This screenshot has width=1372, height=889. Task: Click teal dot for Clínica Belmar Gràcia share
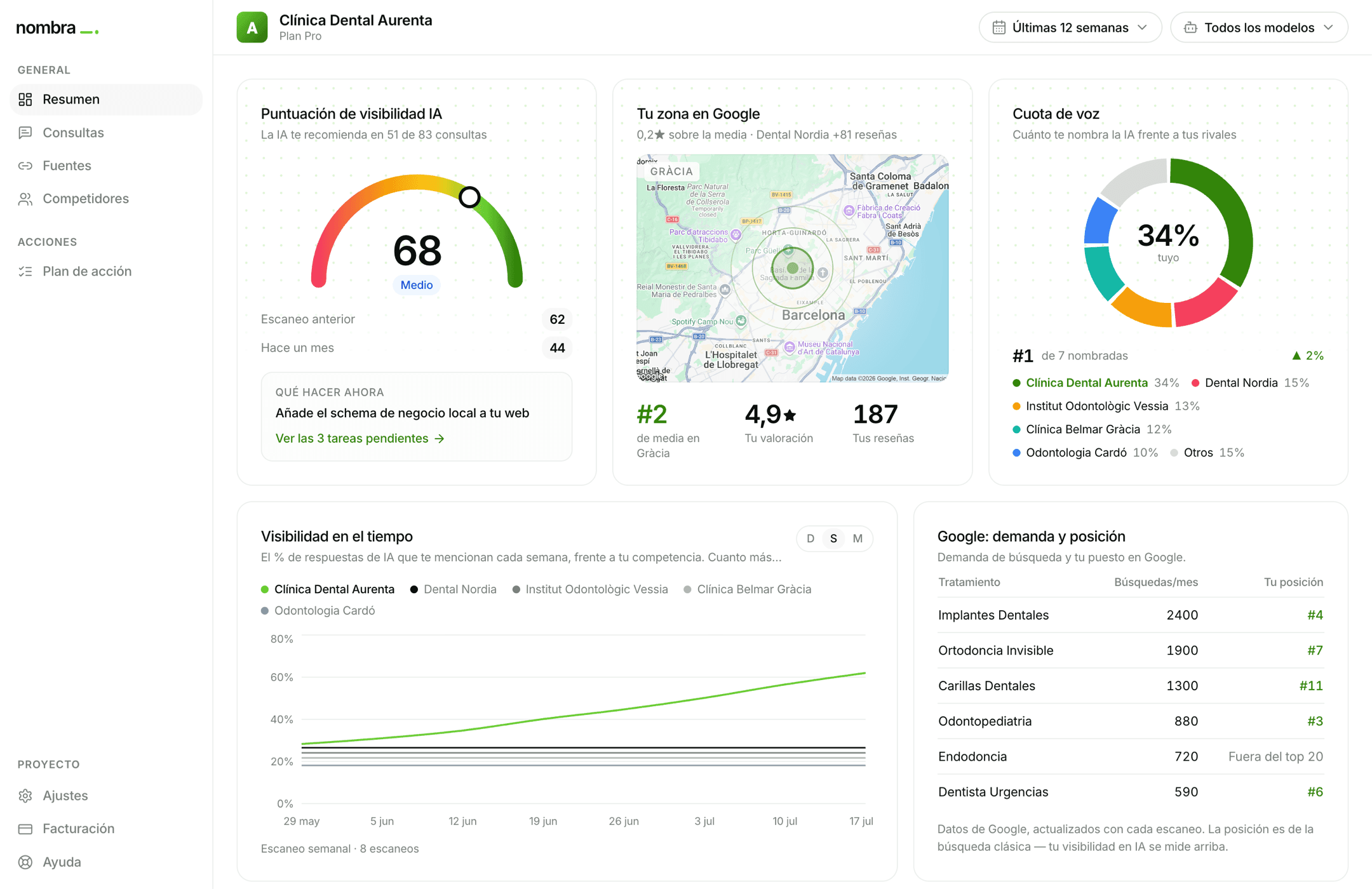point(1016,430)
